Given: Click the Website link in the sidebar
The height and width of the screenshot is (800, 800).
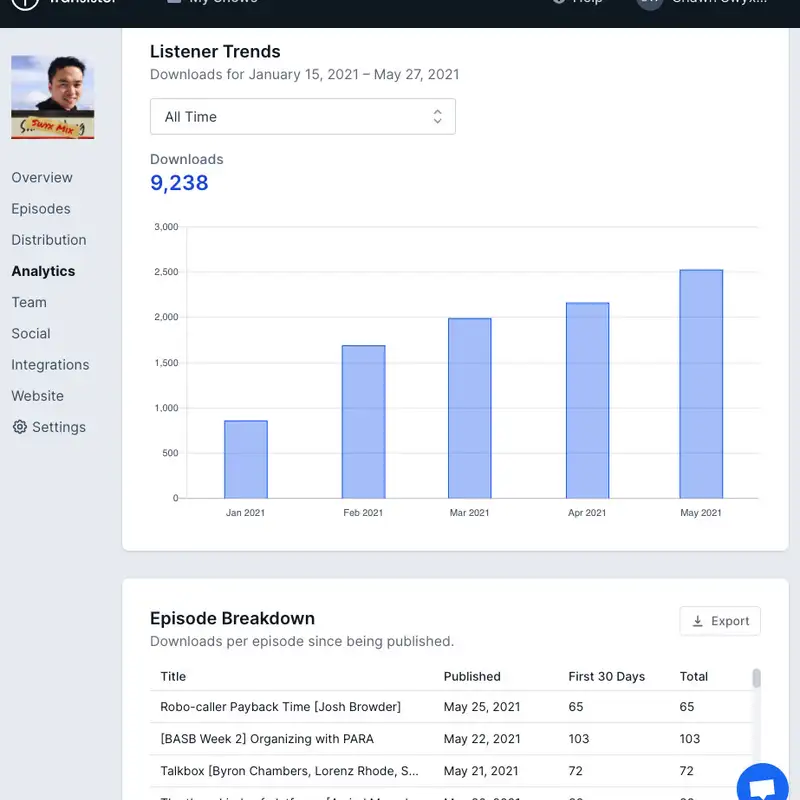Looking at the screenshot, I should pos(38,396).
